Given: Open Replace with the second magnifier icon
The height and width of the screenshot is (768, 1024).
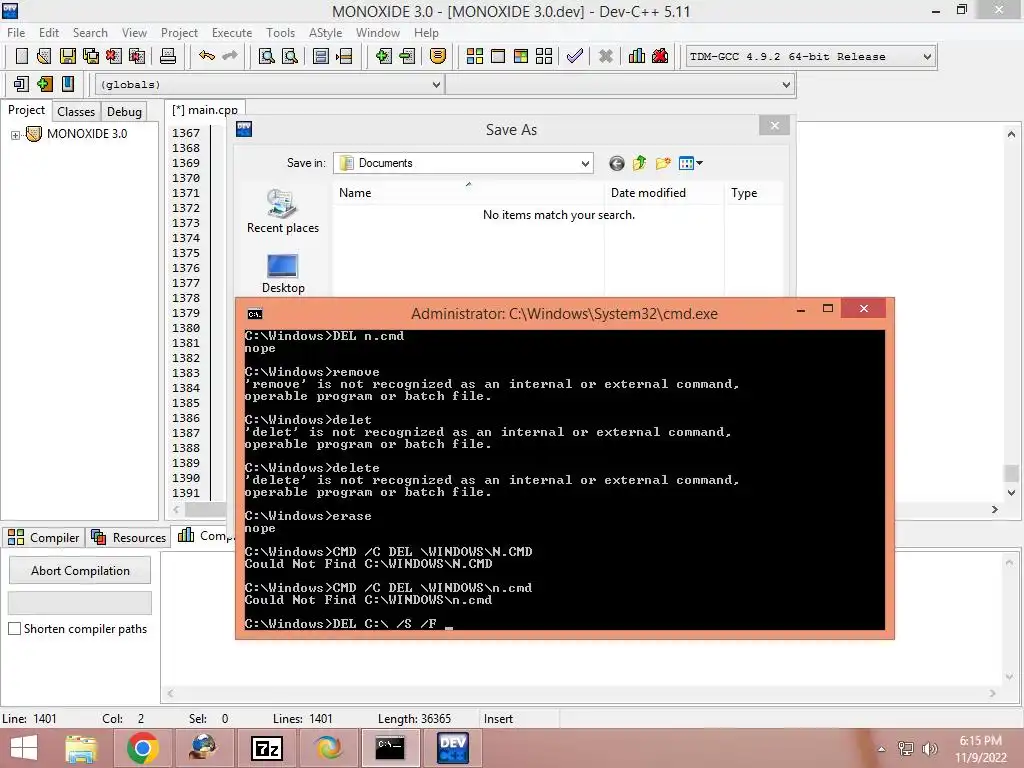Looking at the screenshot, I should (289, 56).
